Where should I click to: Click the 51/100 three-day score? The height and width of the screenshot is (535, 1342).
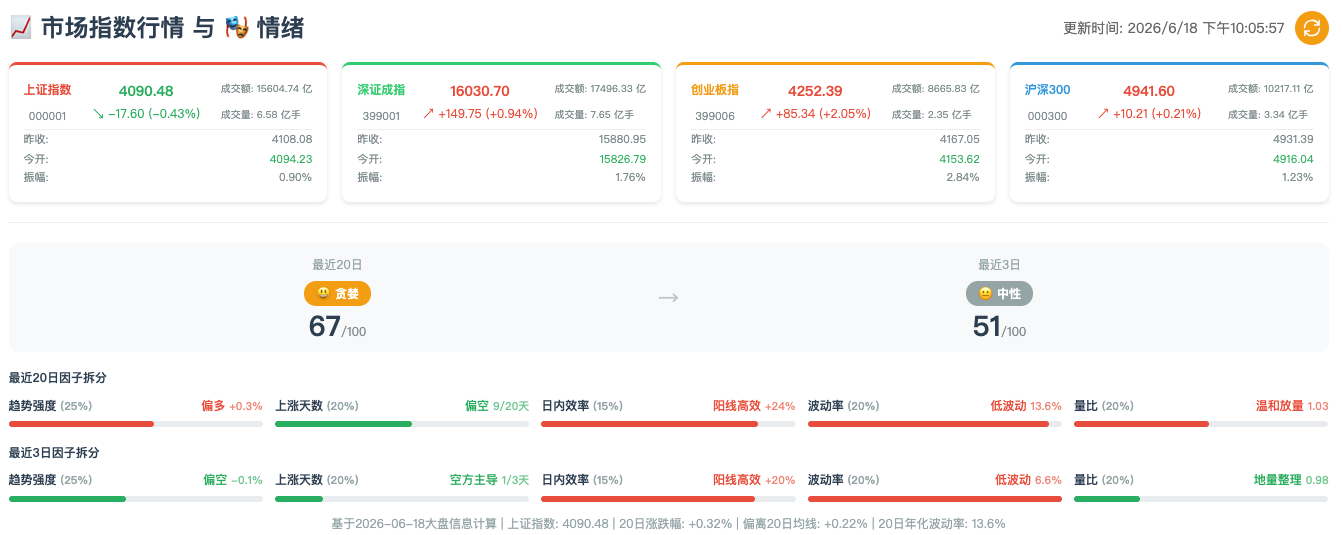point(999,327)
